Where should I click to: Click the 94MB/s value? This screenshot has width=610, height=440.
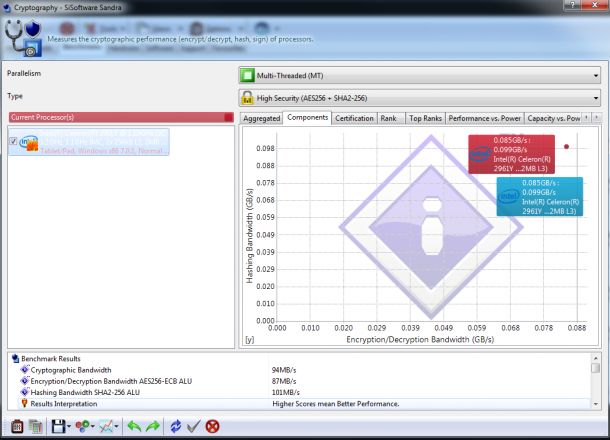(284, 370)
